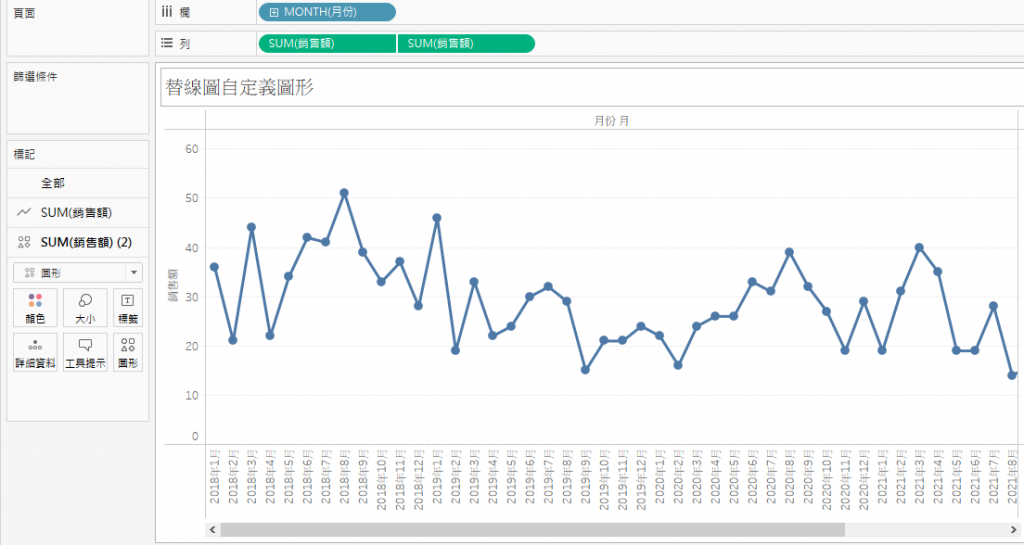Viewport: 1024px width, 545px height.
Task: Click the line icon beside SUM(銷售額)
Action: (24, 213)
